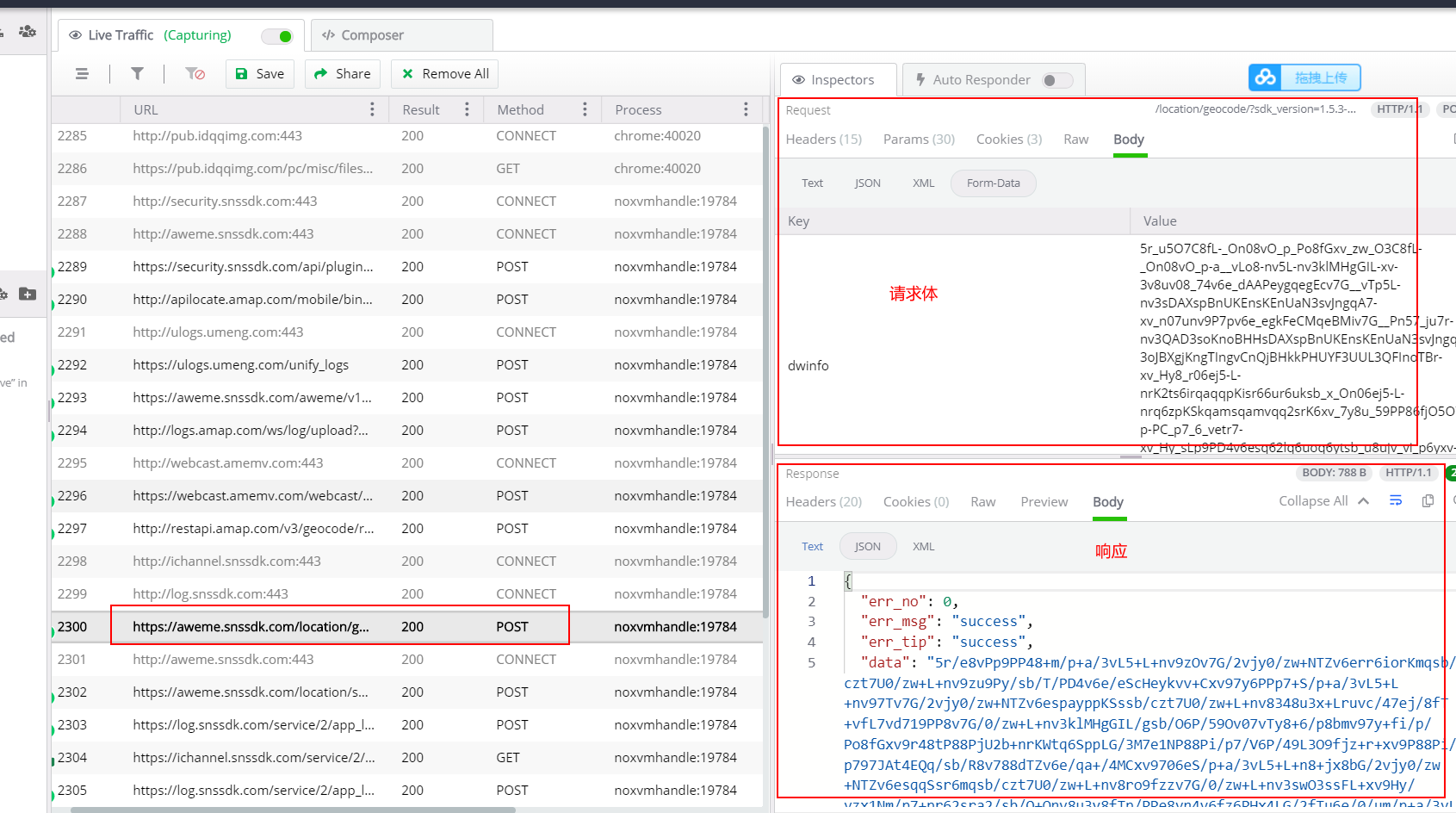Switch to Composer tab
Image resolution: width=1456 pixels, height=813 pixels.
click(402, 35)
